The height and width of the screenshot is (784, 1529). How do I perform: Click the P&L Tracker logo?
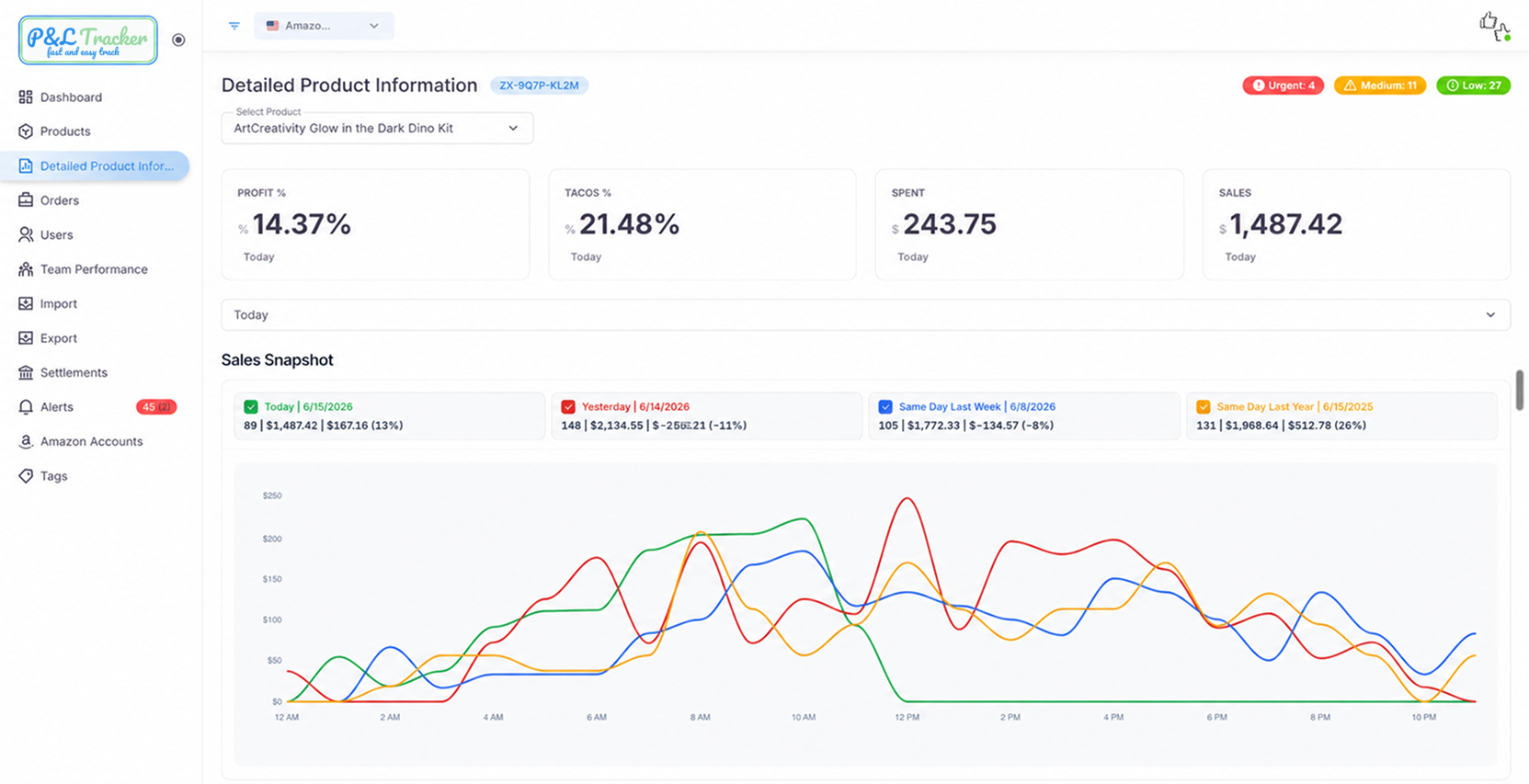click(88, 40)
